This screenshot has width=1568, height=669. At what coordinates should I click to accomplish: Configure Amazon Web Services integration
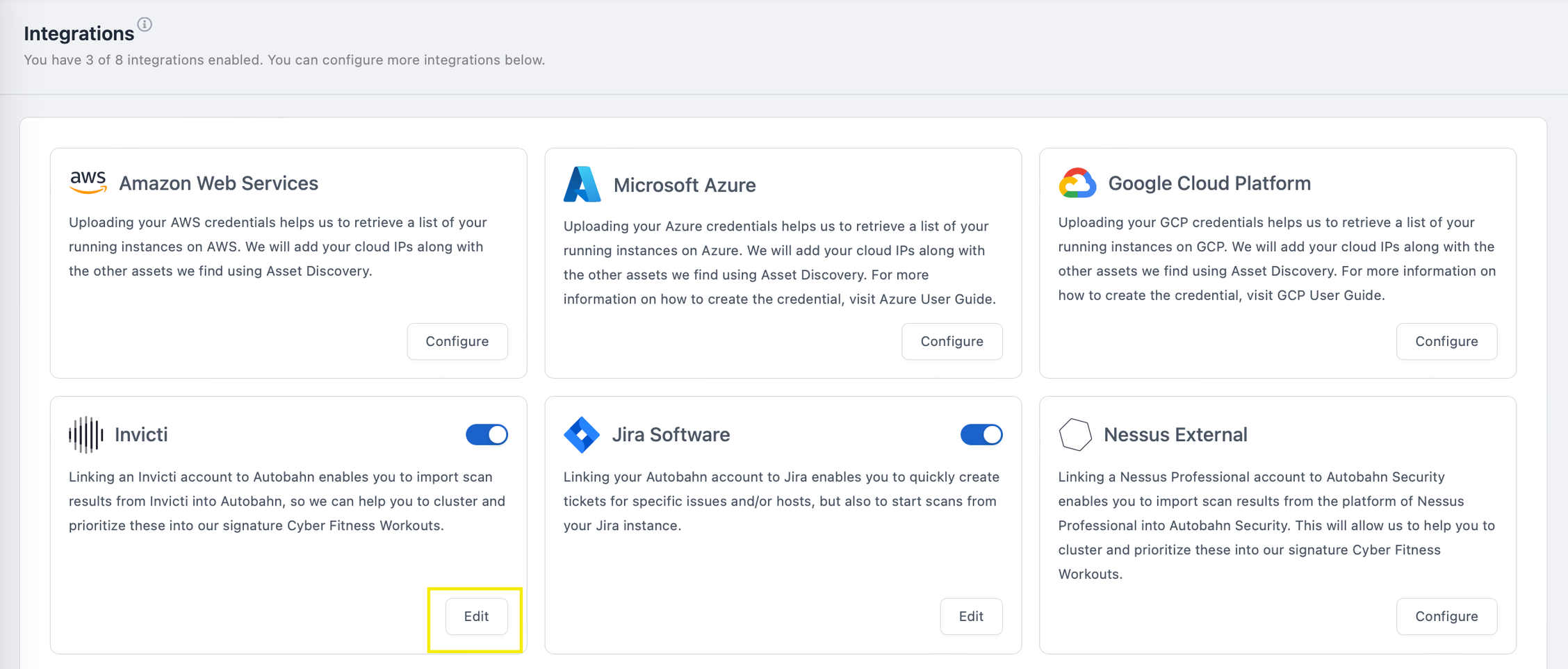[457, 341]
